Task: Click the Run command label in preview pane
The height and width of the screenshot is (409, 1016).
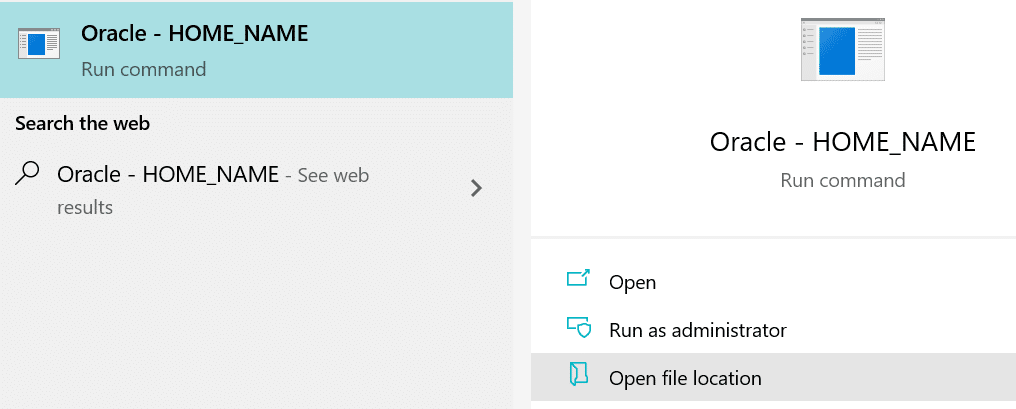Action: (842, 180)
